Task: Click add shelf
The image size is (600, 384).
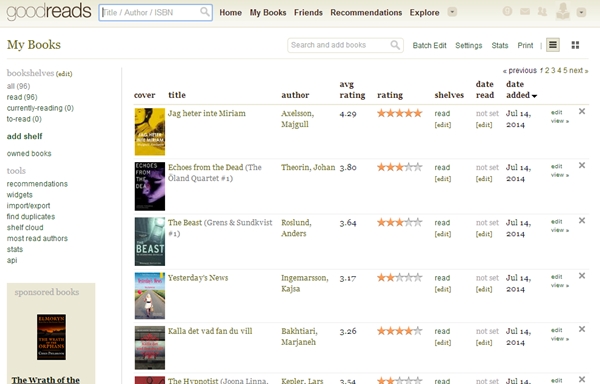Action: (x=24, y=136)
